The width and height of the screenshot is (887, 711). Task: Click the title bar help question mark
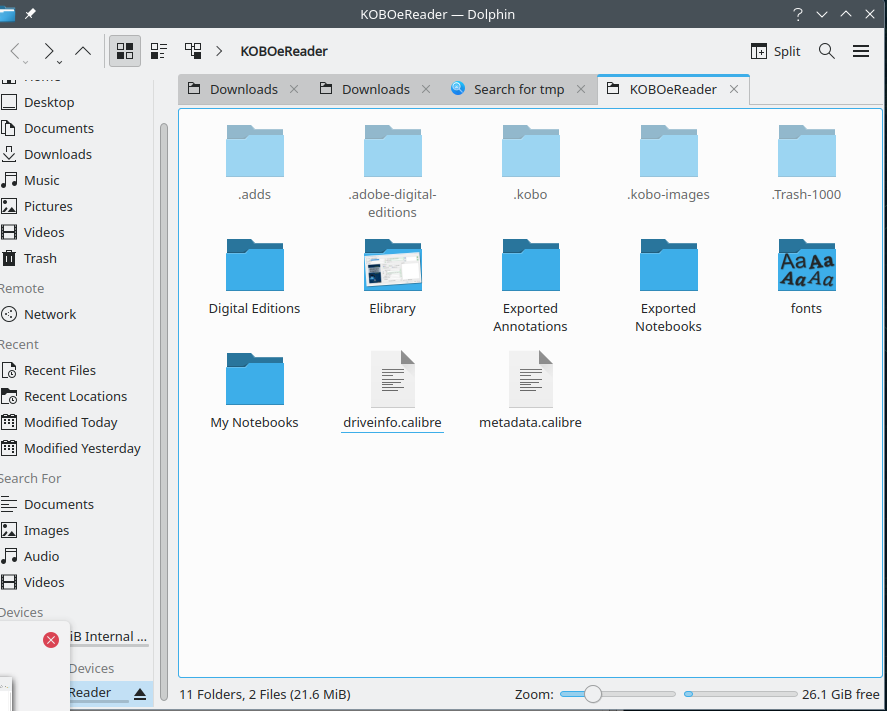click(798, 14)
